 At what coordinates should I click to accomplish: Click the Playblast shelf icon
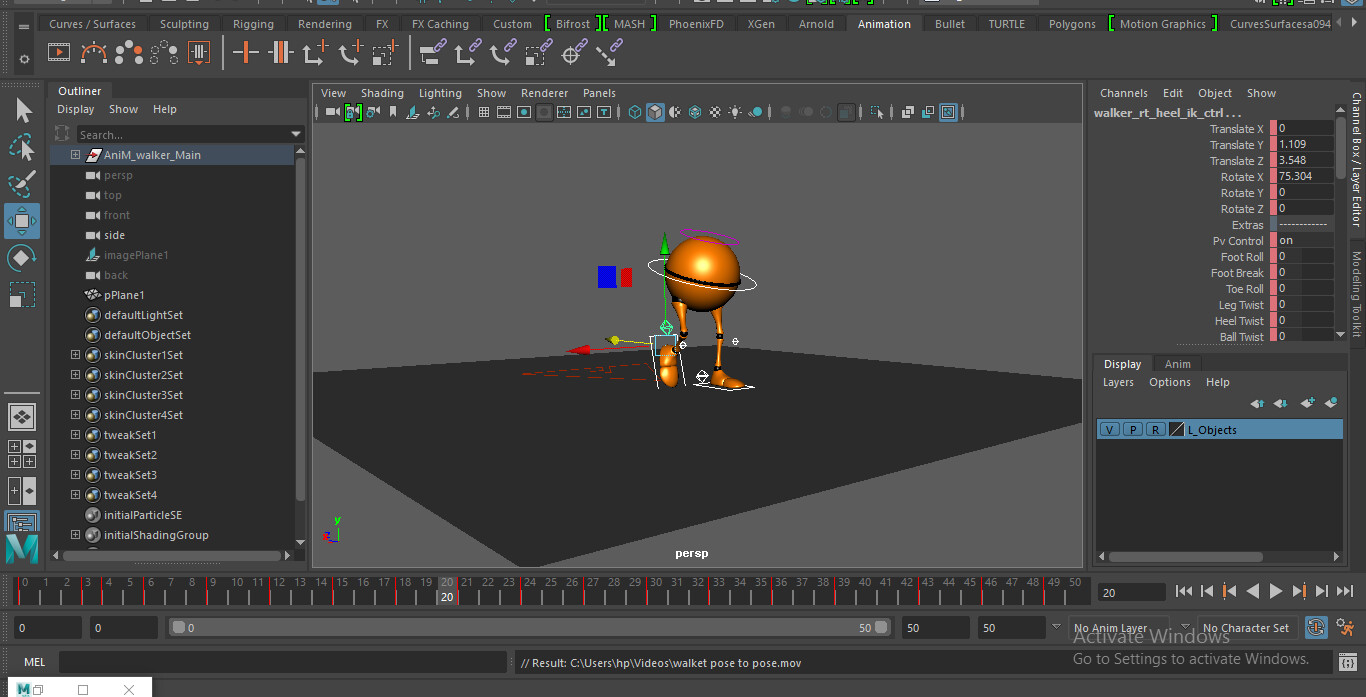[59, 52]
